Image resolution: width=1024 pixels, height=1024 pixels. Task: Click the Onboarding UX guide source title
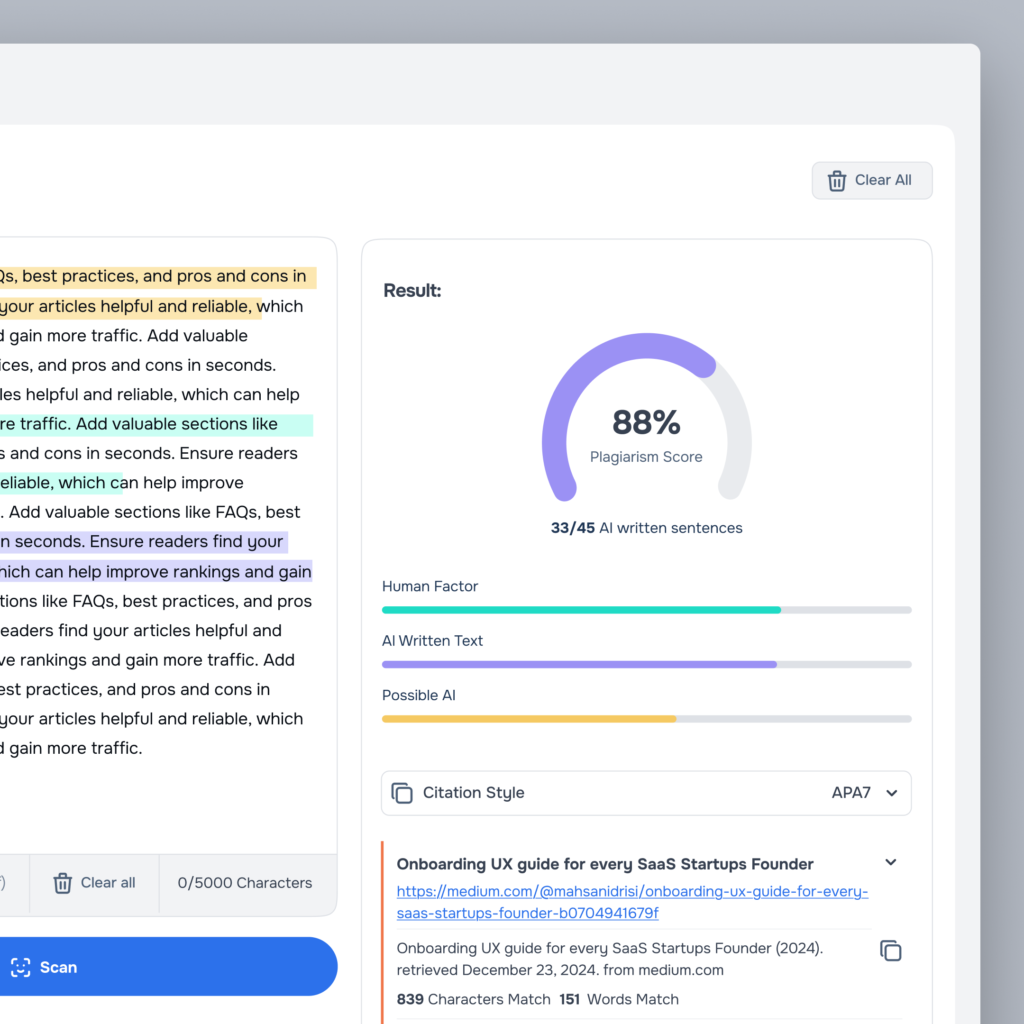605,864
